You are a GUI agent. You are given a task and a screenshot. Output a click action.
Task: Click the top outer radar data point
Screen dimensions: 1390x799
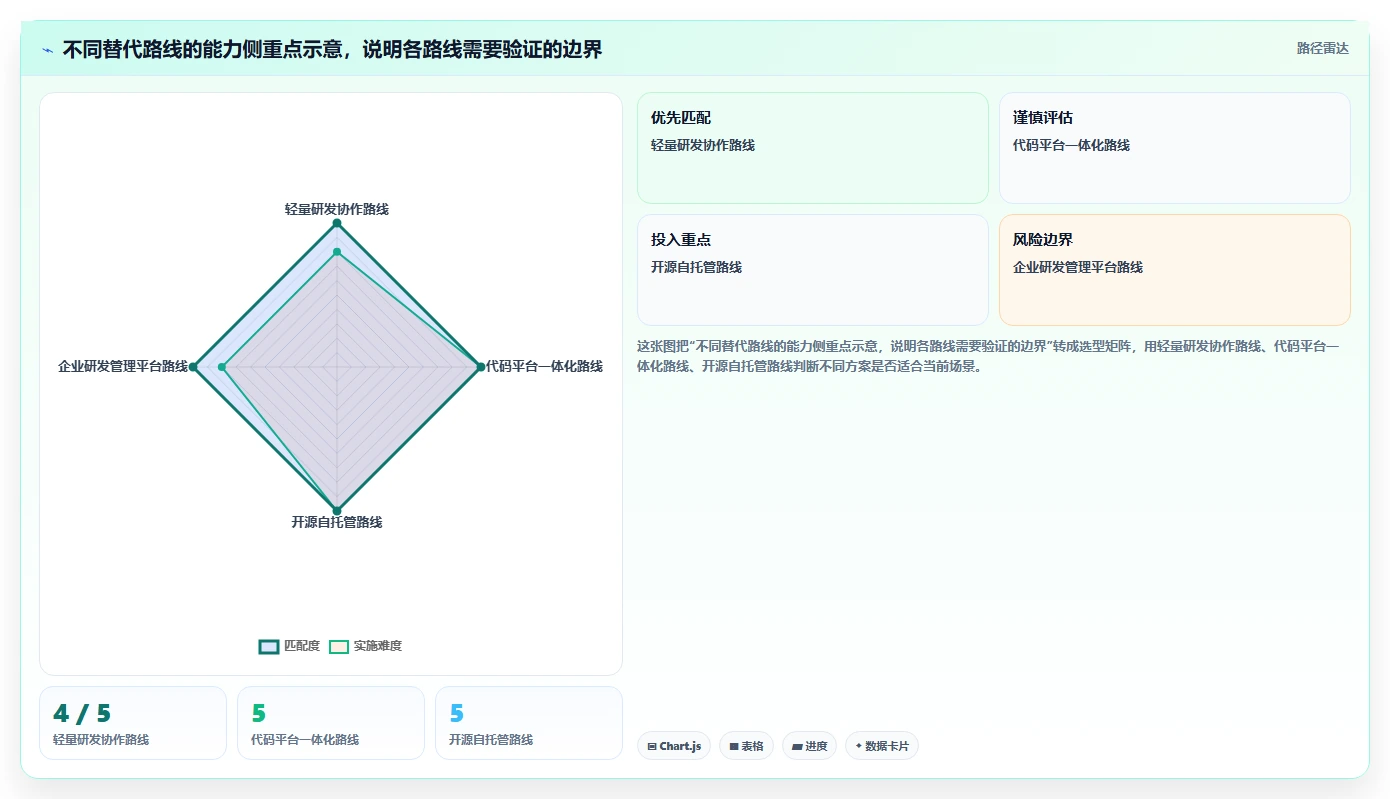point(337,223)
